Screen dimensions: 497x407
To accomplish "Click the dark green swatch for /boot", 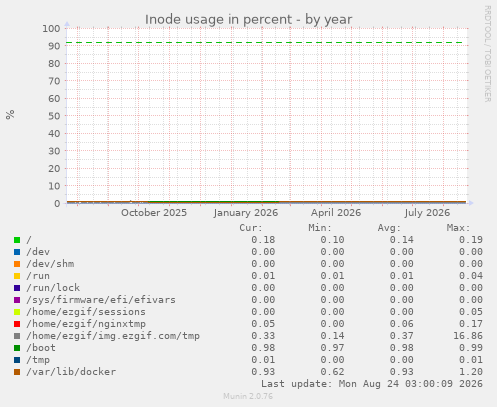I will click(x=17, y=348).
